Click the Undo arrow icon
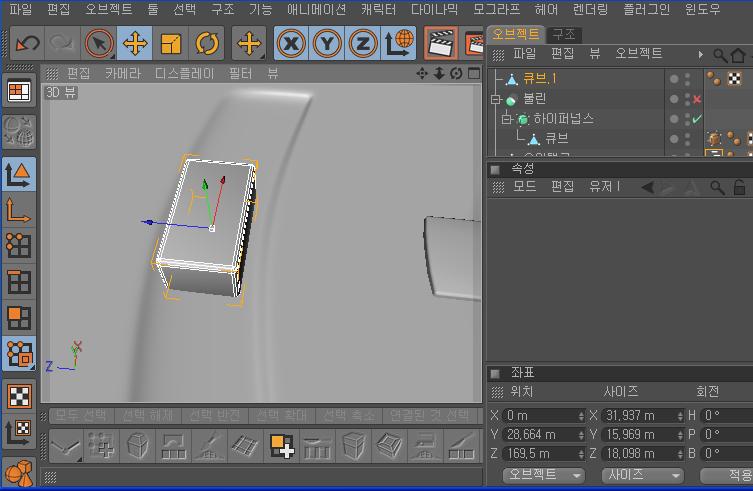The height and width of the screenshot is (491, 753). (x=27, y=44)
